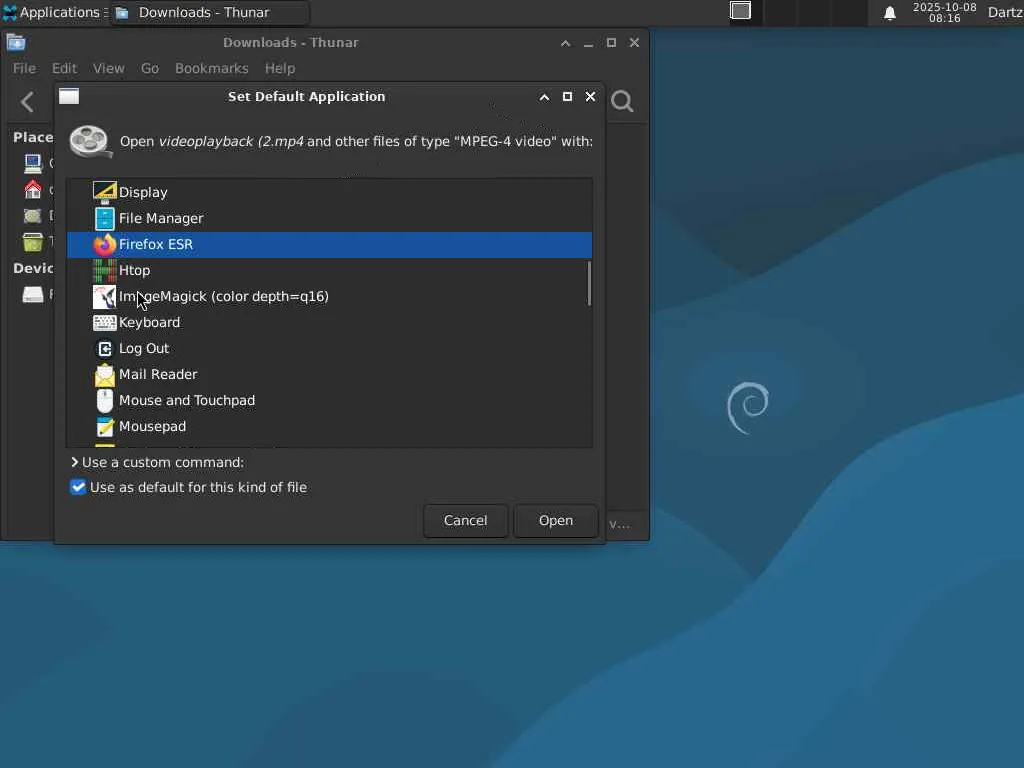The image size is (1024, 768).
Task: Select the Htop application icon
Action: point(104,270)
